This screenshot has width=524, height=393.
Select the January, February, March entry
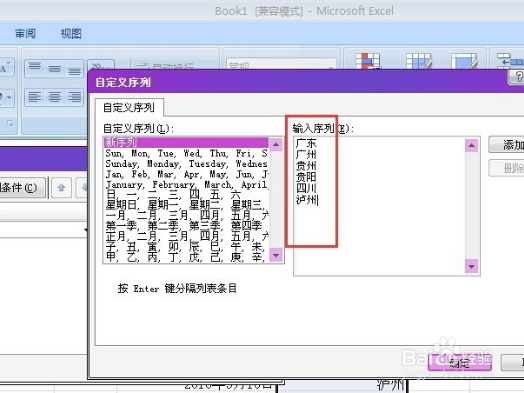point(186,184)
